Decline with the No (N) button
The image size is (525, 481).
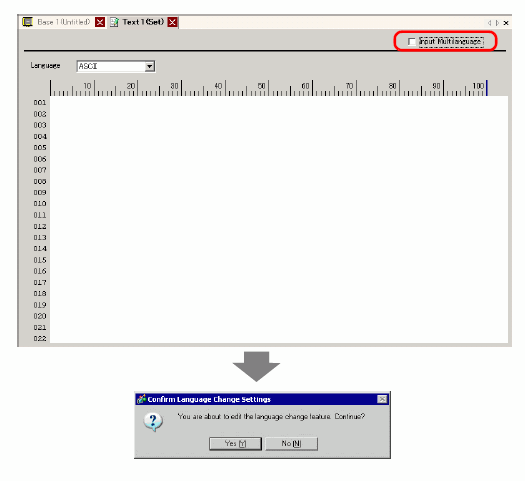coord(291,444)
